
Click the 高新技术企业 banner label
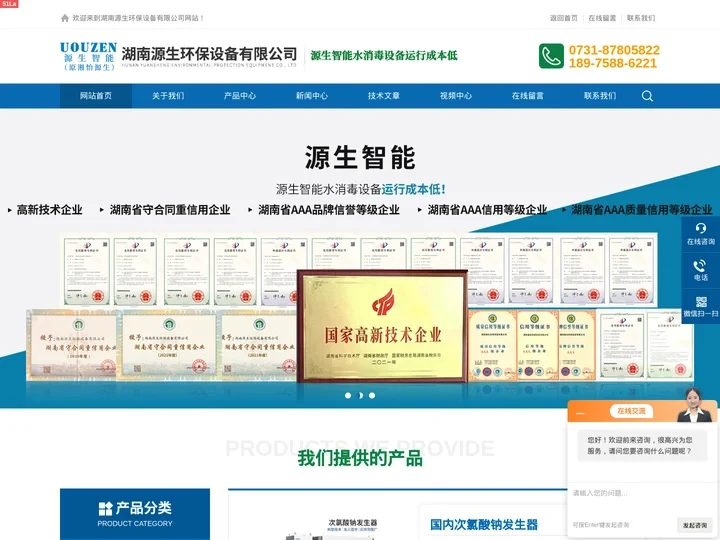click(50, 210)
